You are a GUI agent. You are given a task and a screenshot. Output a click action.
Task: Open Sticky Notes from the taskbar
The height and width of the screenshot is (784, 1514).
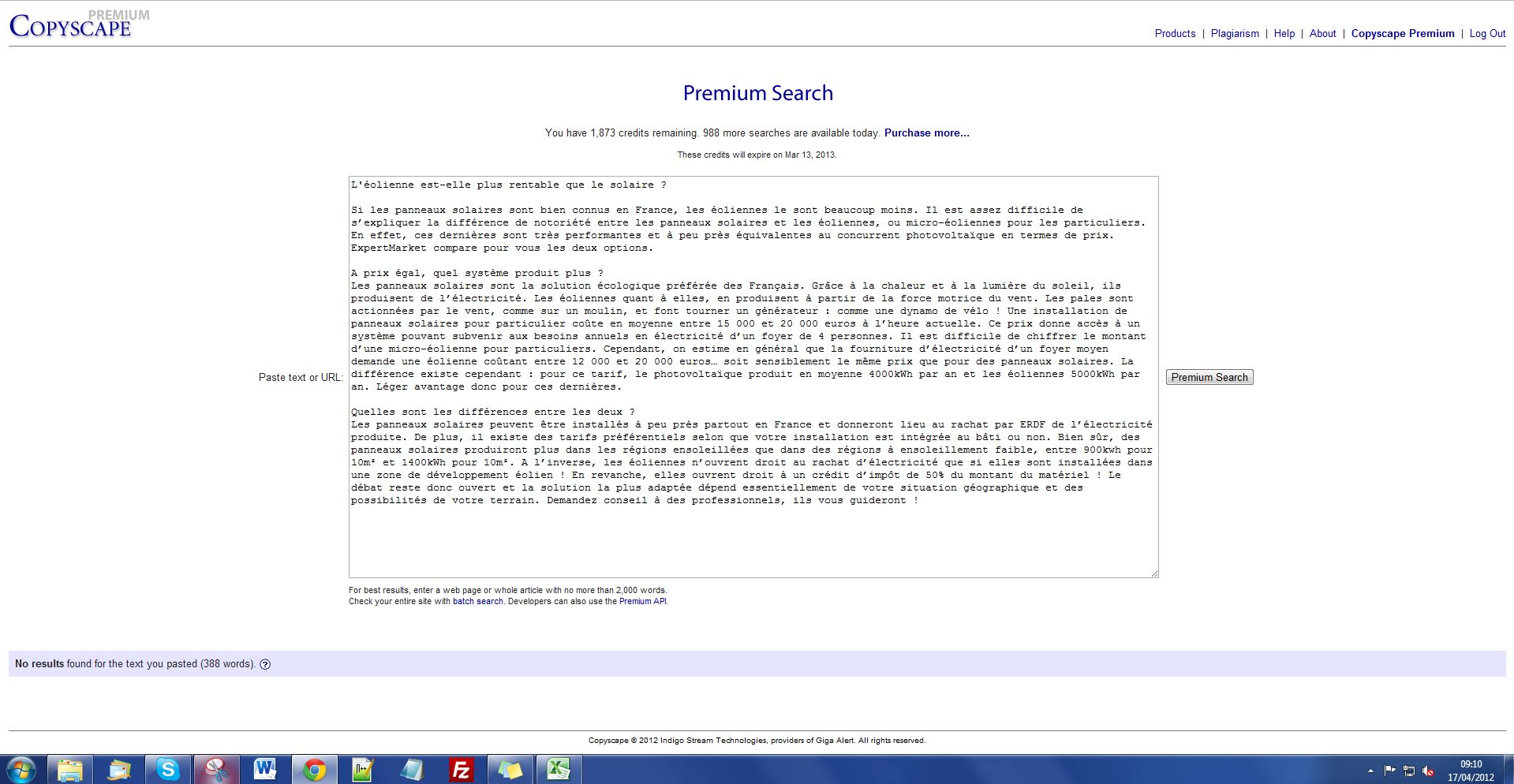click(x=509, y=769)
